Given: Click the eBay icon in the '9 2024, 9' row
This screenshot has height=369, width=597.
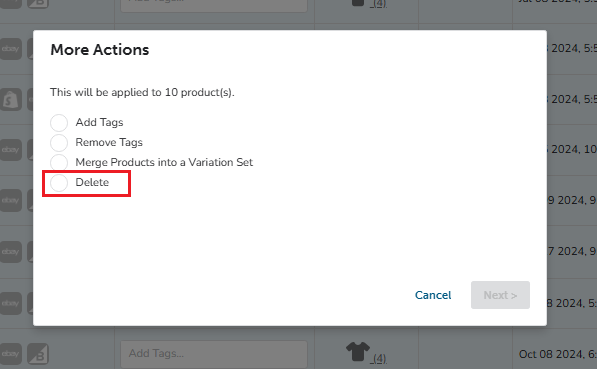Looking at the screenshot, I should pos(10,200).
